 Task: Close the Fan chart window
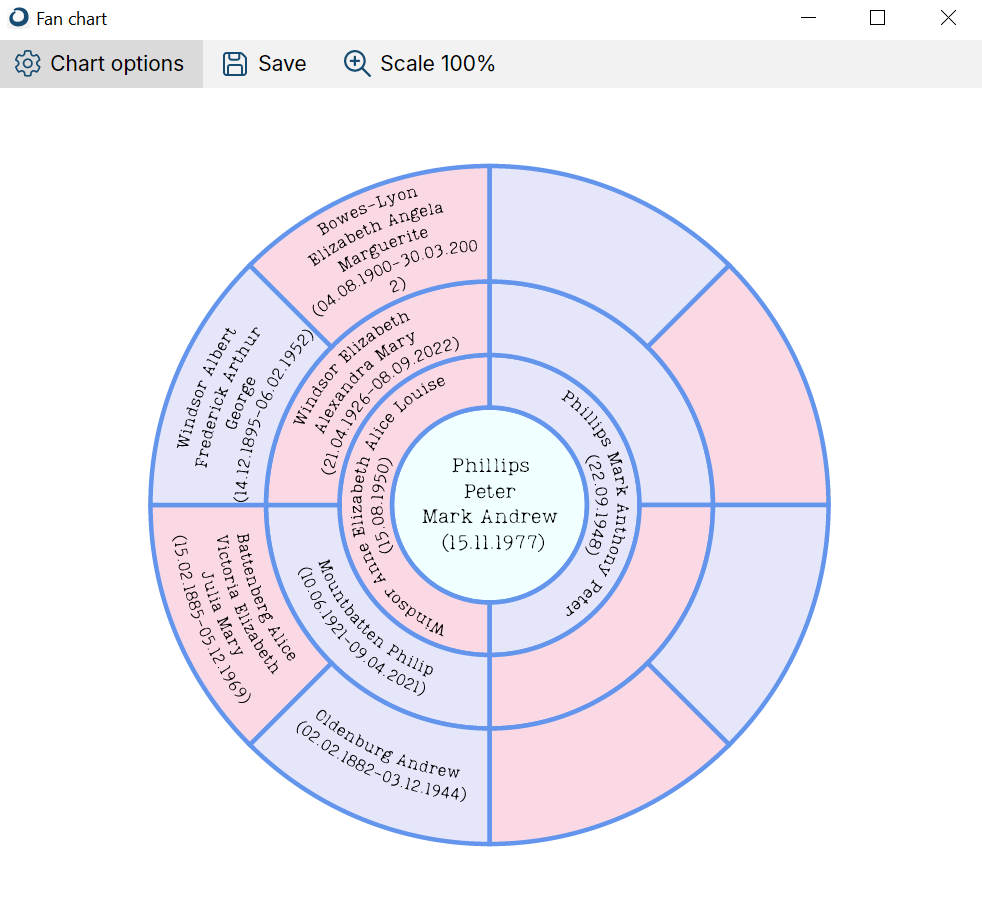click(x=948, y=18)
